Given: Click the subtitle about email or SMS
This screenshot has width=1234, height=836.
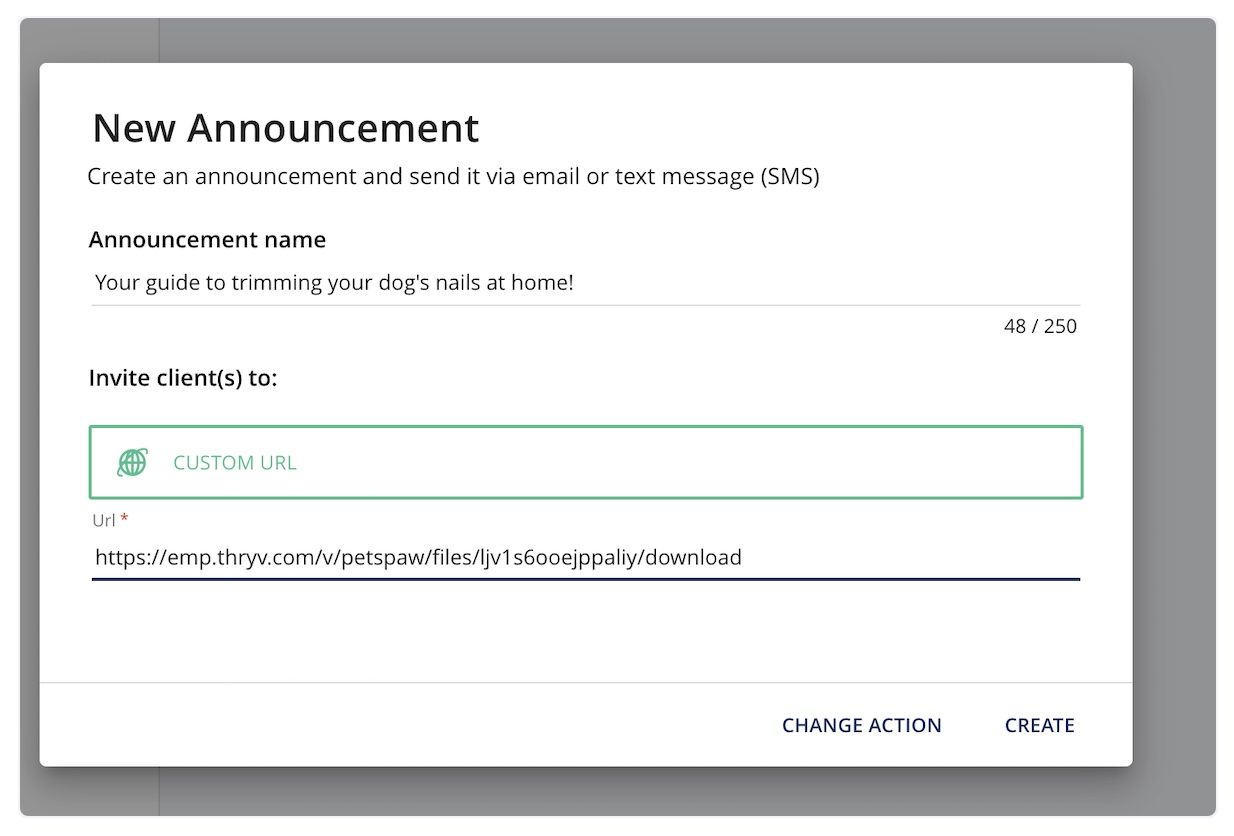Looking at the screenshot, I should click(x=453, y=177).
